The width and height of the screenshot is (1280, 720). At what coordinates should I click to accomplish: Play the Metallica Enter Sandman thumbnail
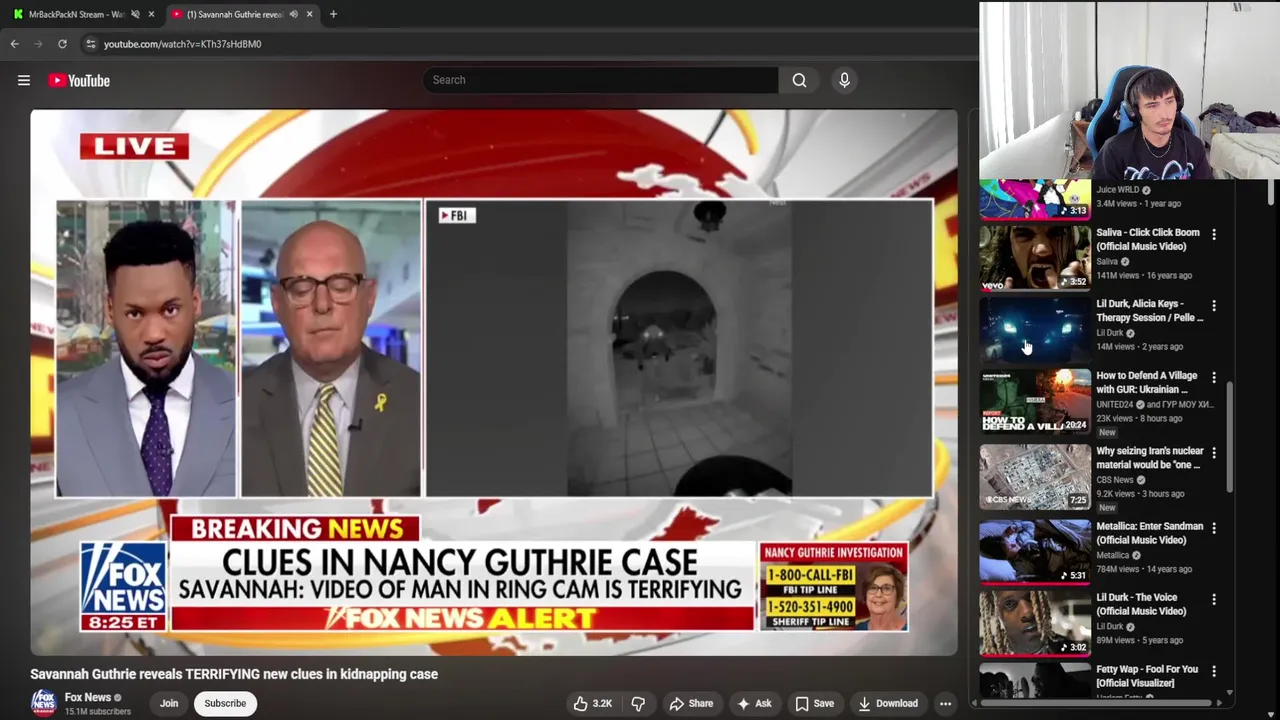click(1035, 550)
